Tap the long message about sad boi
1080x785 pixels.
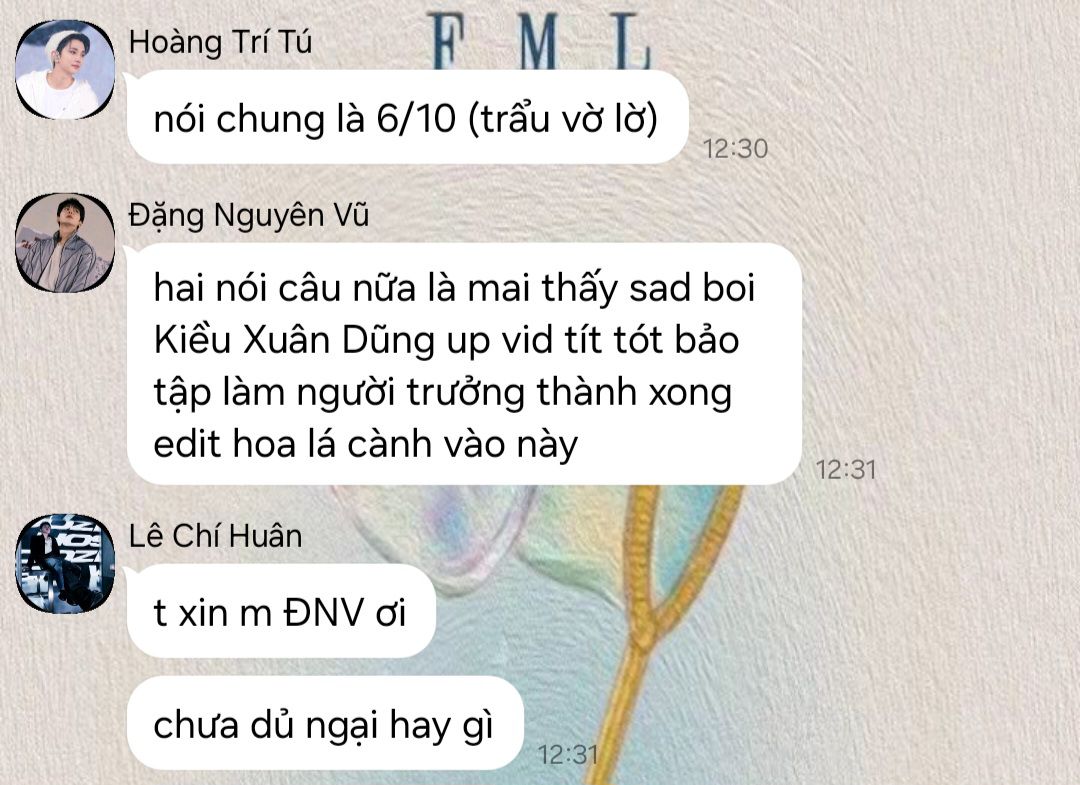point(465,364)
